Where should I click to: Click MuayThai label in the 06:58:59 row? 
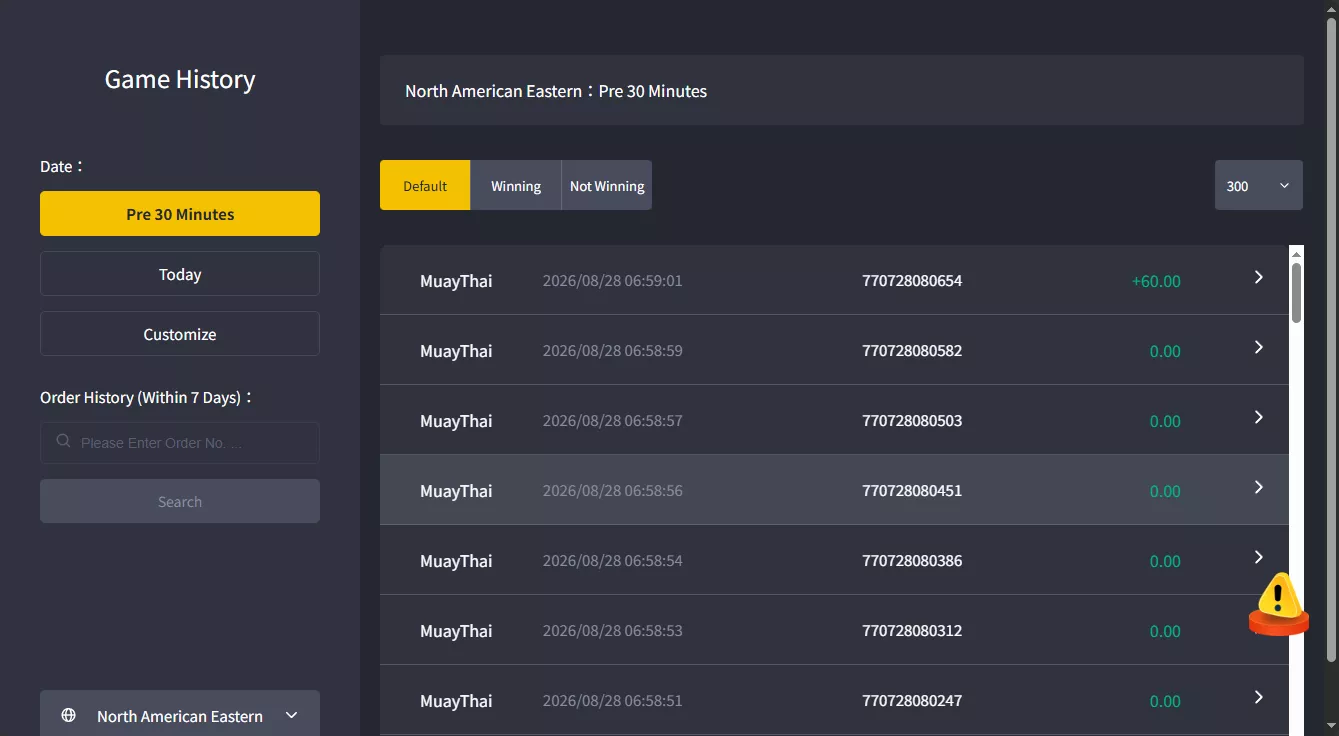coord(456,351)
